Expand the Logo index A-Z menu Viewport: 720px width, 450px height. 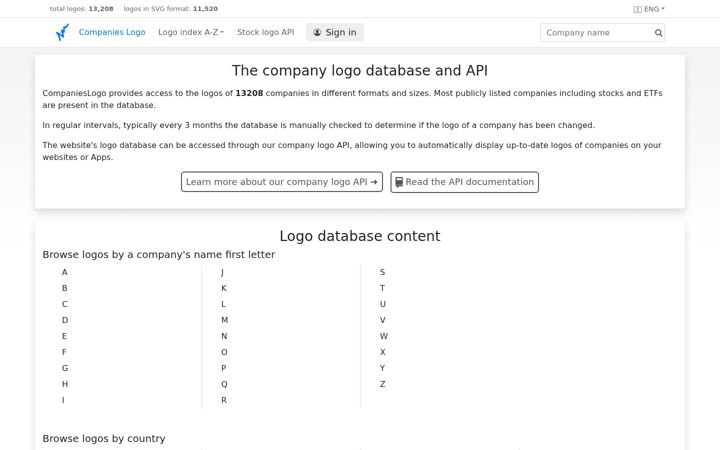pyautogui.click(x=191, y=32)
